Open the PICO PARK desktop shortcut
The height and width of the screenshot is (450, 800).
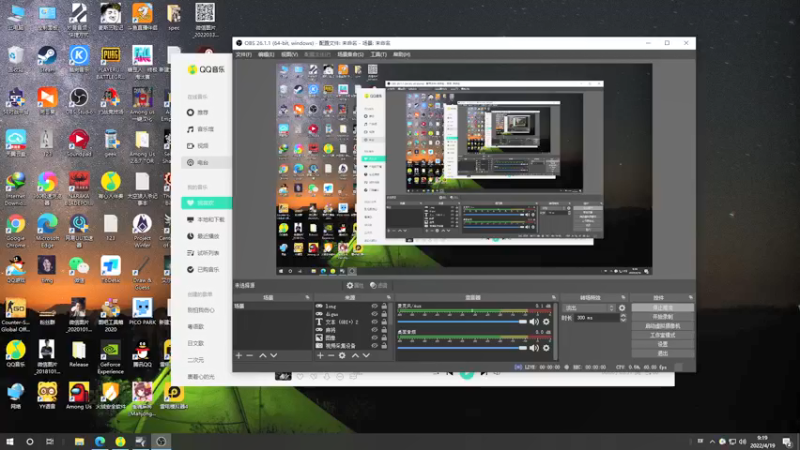(x=142, y=311)
